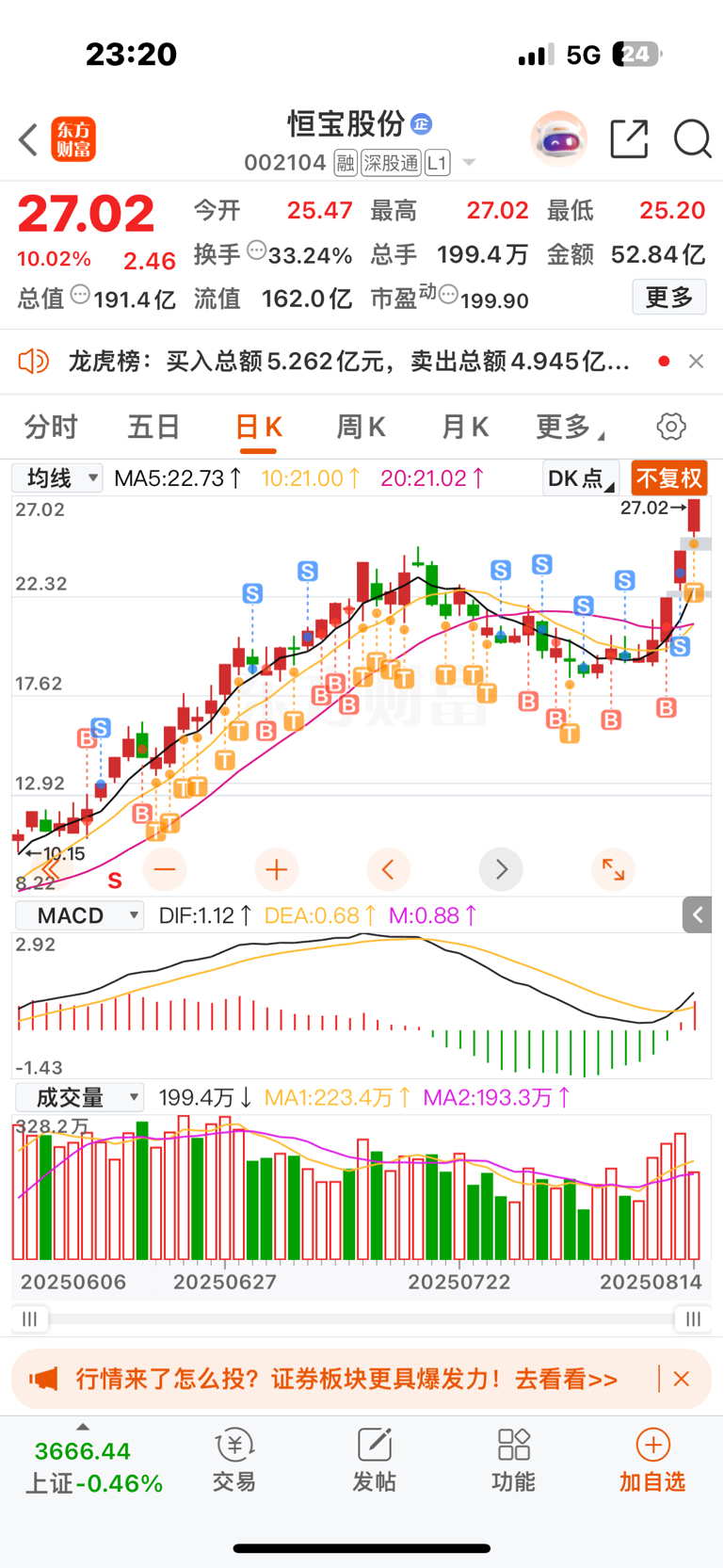Add stock via 加自选 button

click(x=652, y=1460)
